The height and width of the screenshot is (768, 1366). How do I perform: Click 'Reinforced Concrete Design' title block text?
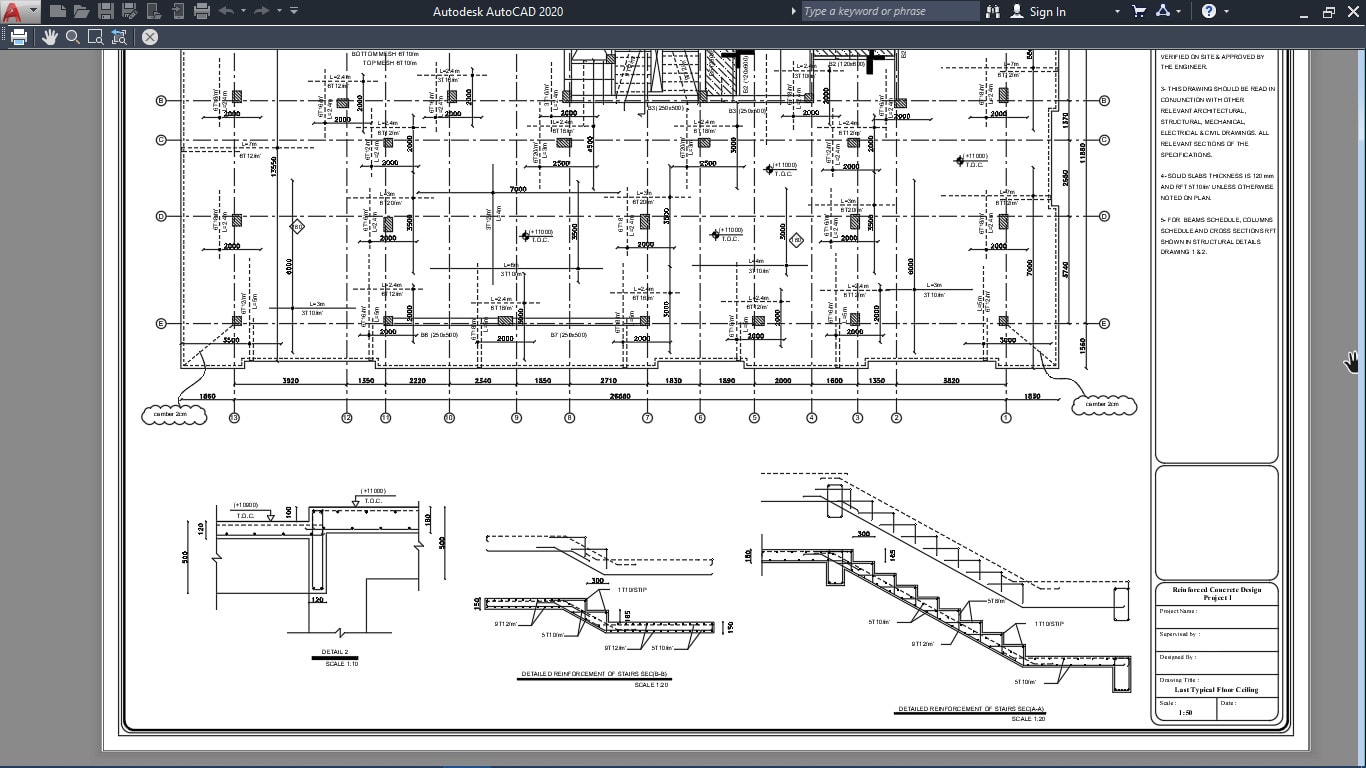[x=1216, y=590]
